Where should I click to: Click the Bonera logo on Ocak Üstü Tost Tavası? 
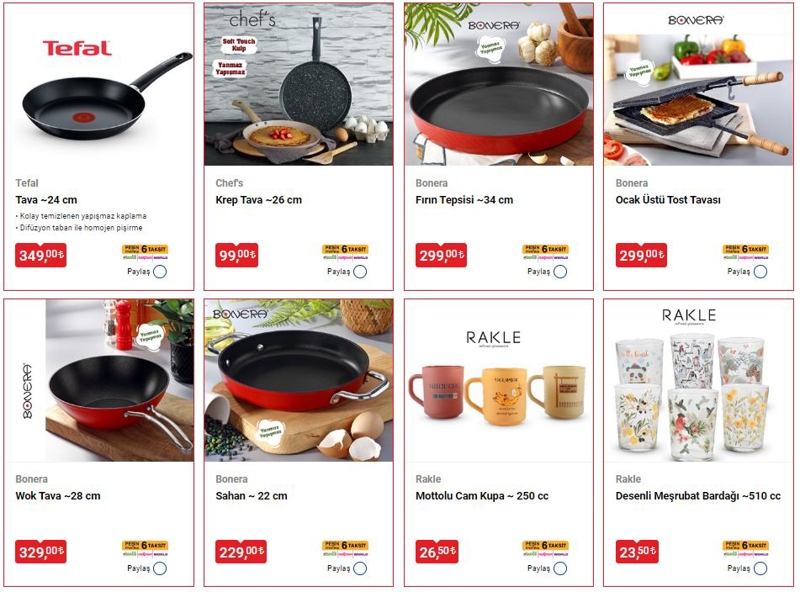696,20
